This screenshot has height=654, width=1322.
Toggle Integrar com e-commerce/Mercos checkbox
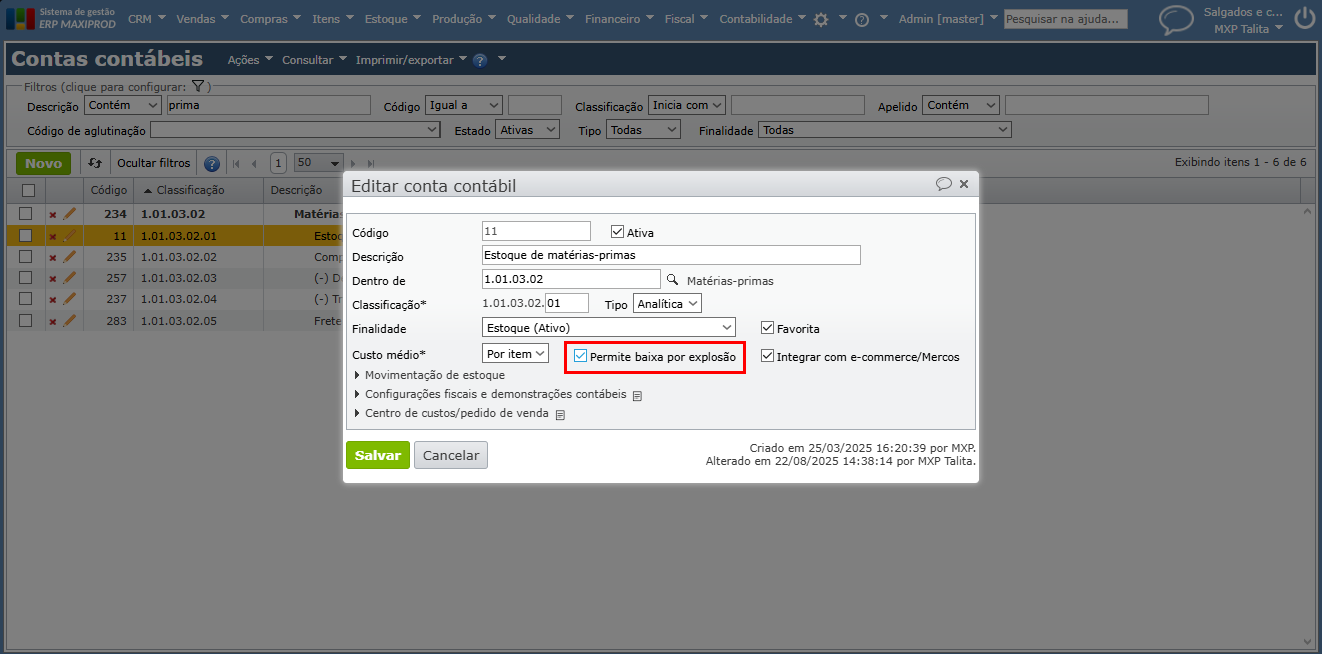(767, 356)
